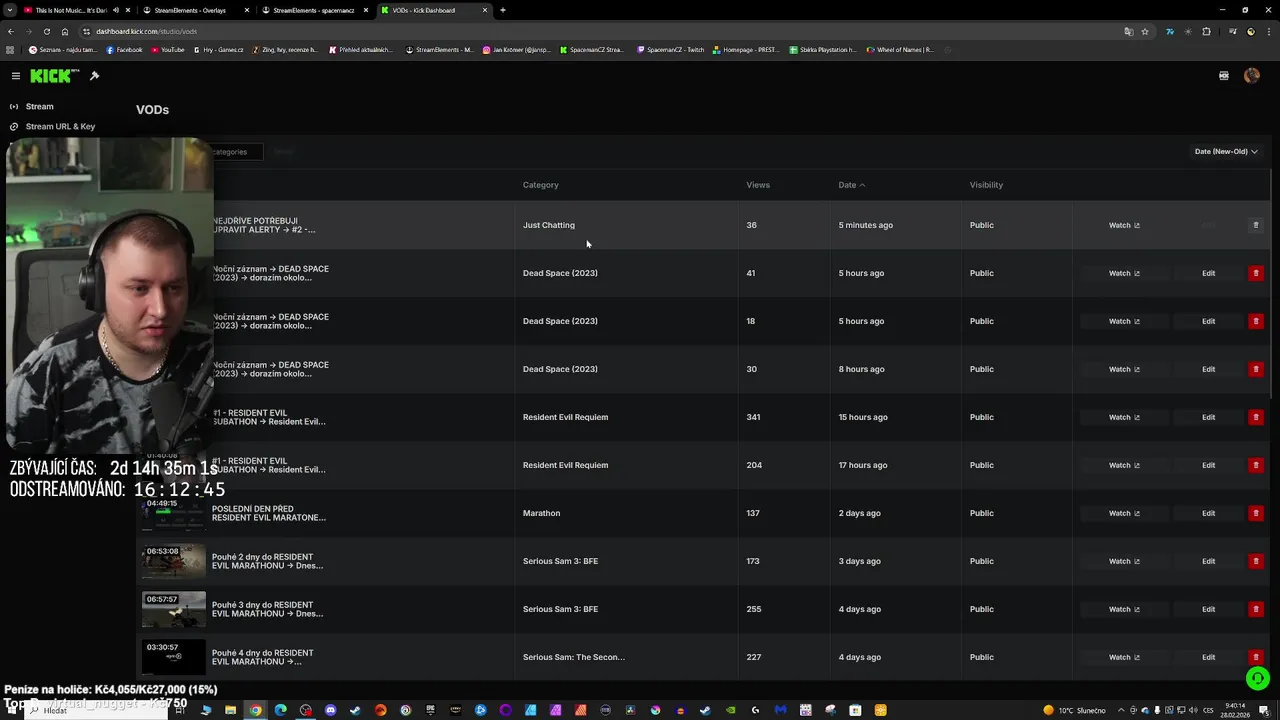Close the StreamElements Overlays tab
This screenshot has width=1280, height=720.
(x=248, y=10)
